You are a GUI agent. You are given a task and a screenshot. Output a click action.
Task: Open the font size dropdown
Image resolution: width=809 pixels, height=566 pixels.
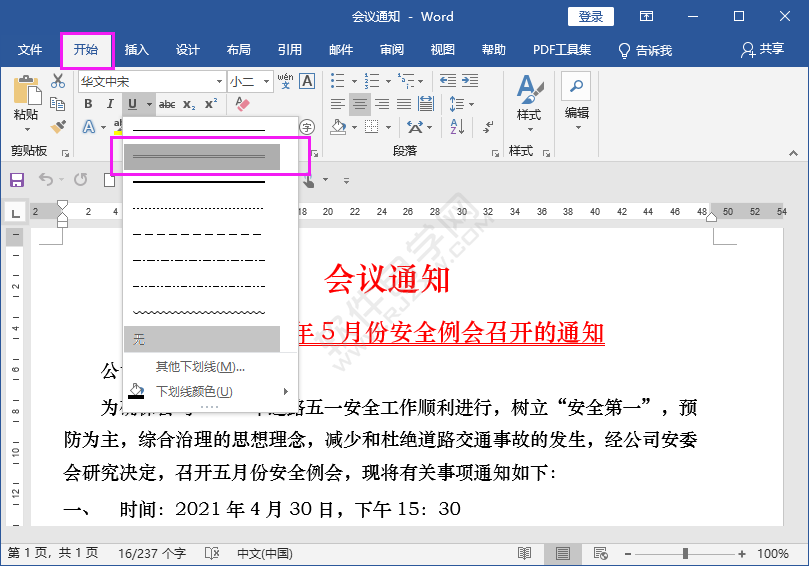[x=266, y=82]
